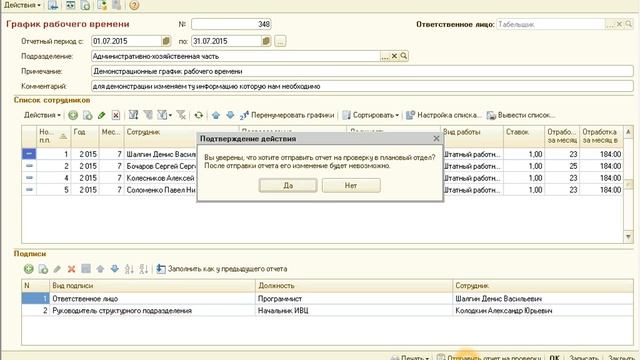Copy row icon in employee list toolbar
The height and width of the screenshot is (360, 640).
coord(87,116)
